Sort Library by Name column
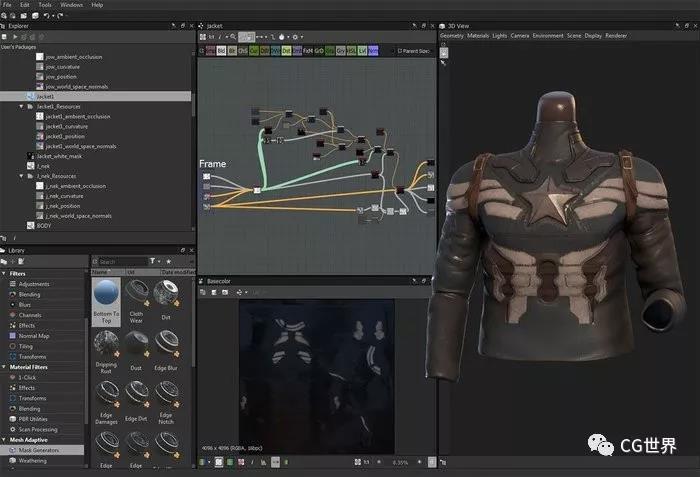This screenshot has height=477, width=700. click(x=108, y=272)
